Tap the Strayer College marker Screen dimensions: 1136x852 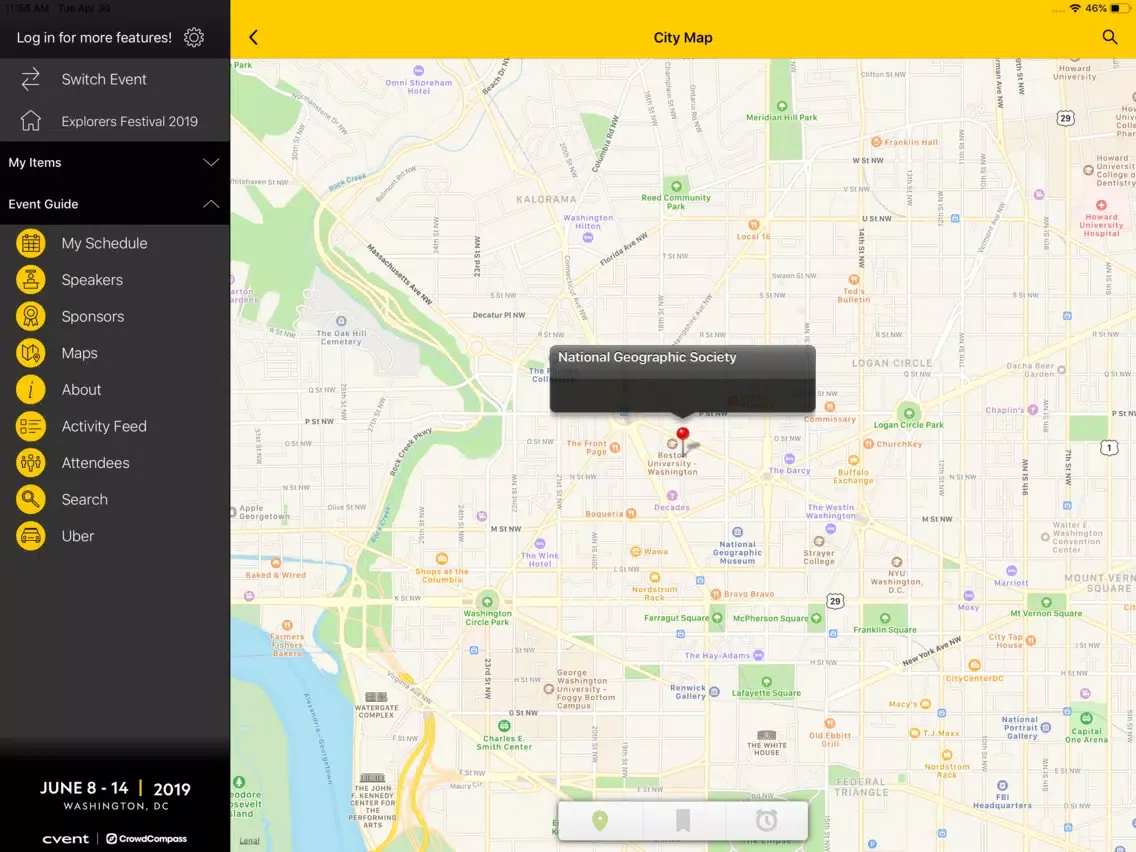tap(819, 541)
